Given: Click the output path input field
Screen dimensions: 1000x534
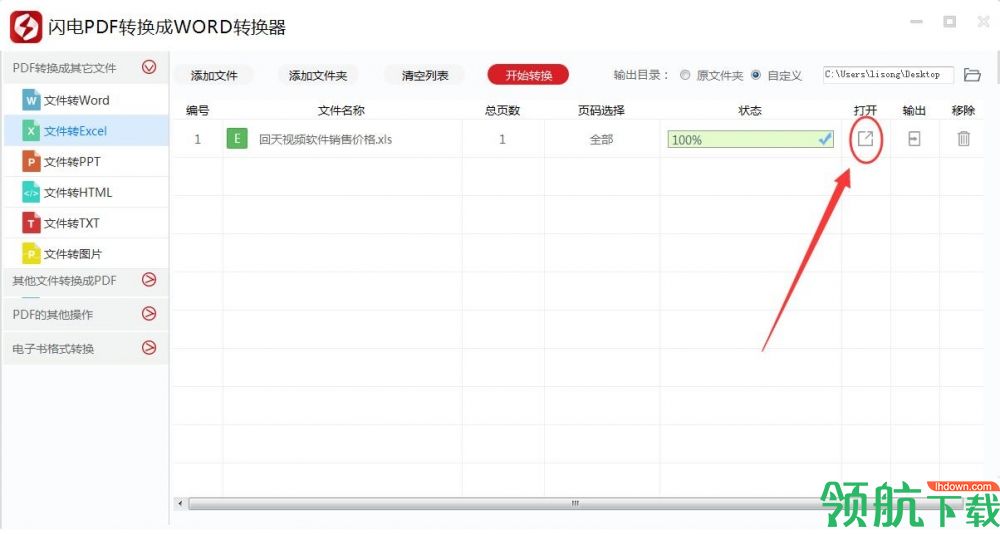Looking at the screenshot, I should [888, 75].
